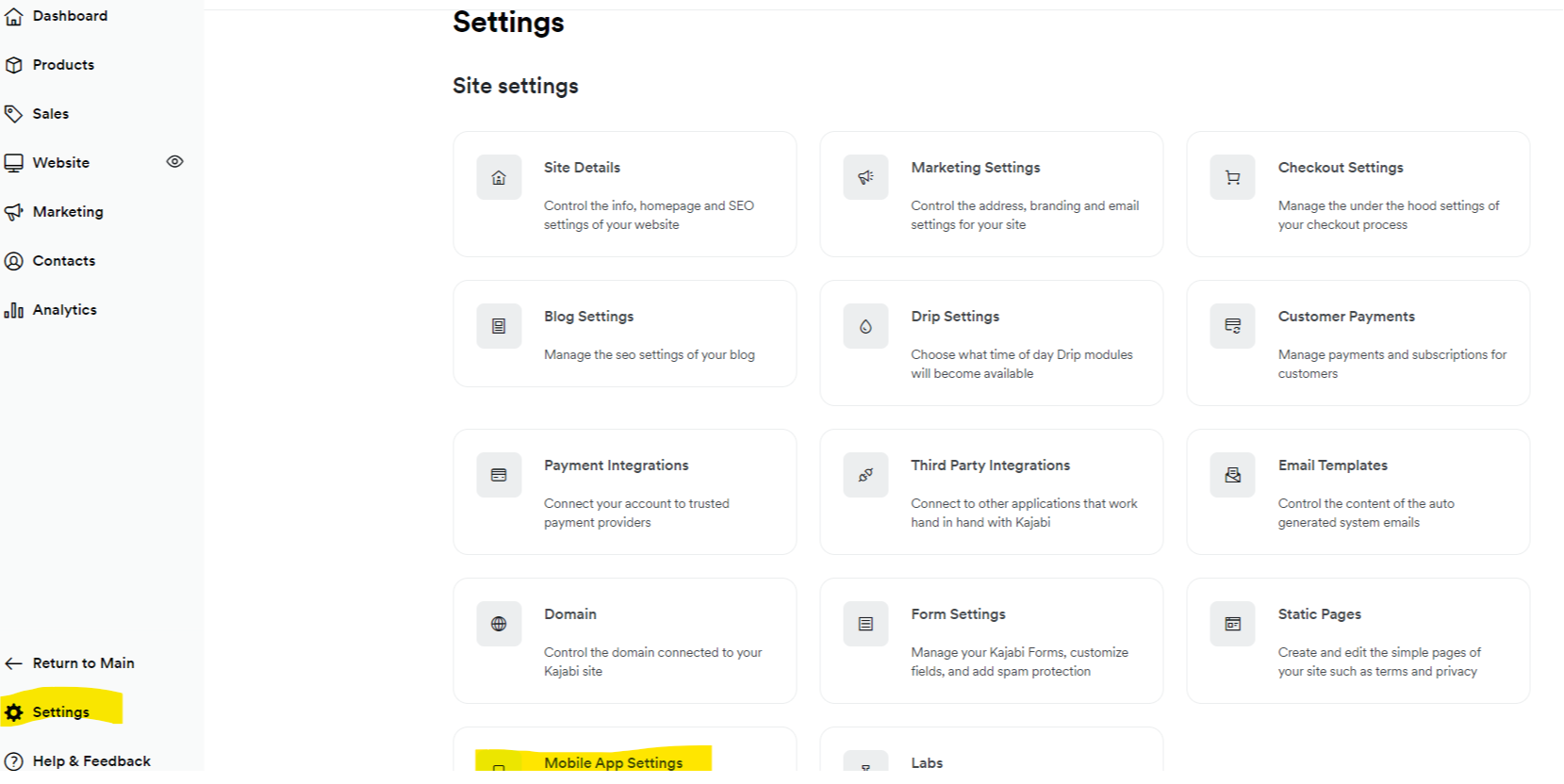Click Return to Main link
Viewport: 1564px width, 784px height.
pos(83,663)
